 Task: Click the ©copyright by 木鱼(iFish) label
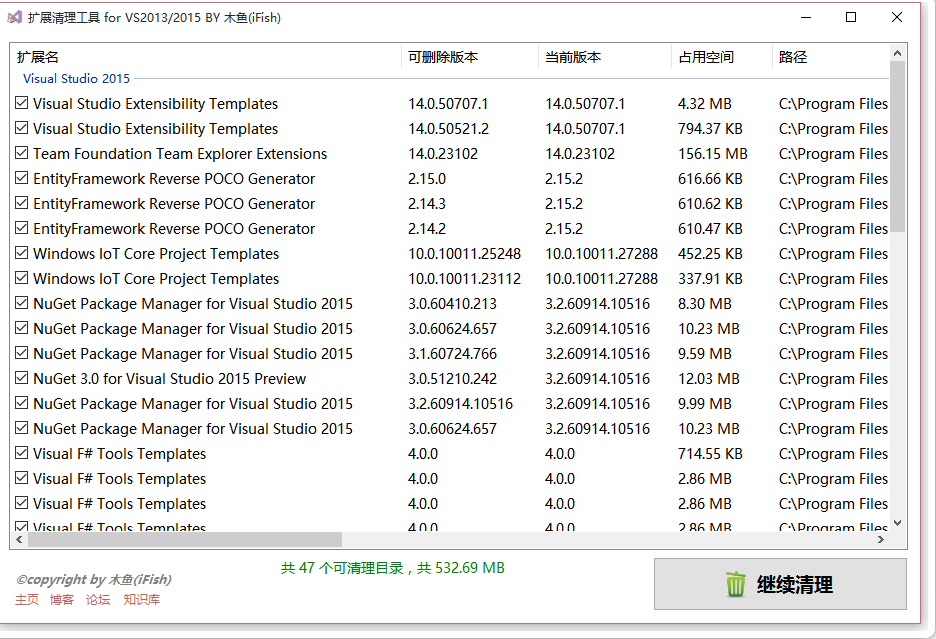tap(94, 579)
